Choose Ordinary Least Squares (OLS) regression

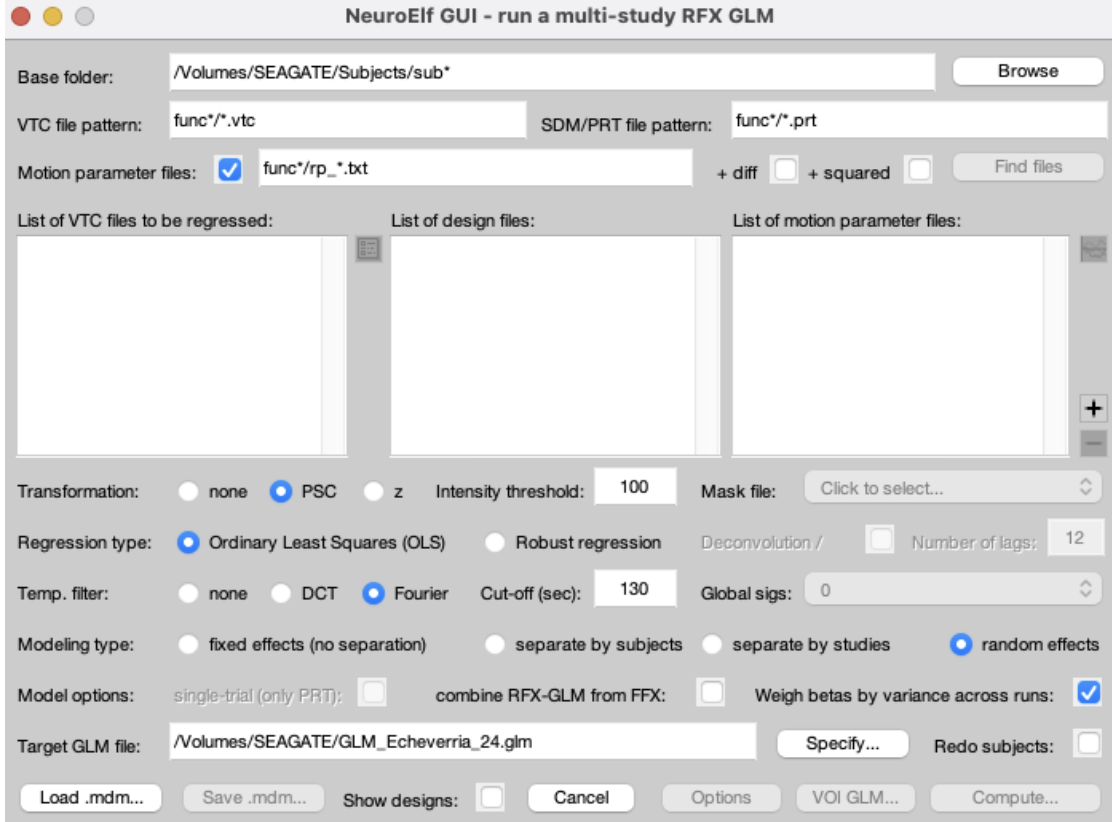(x=188, y=543)
